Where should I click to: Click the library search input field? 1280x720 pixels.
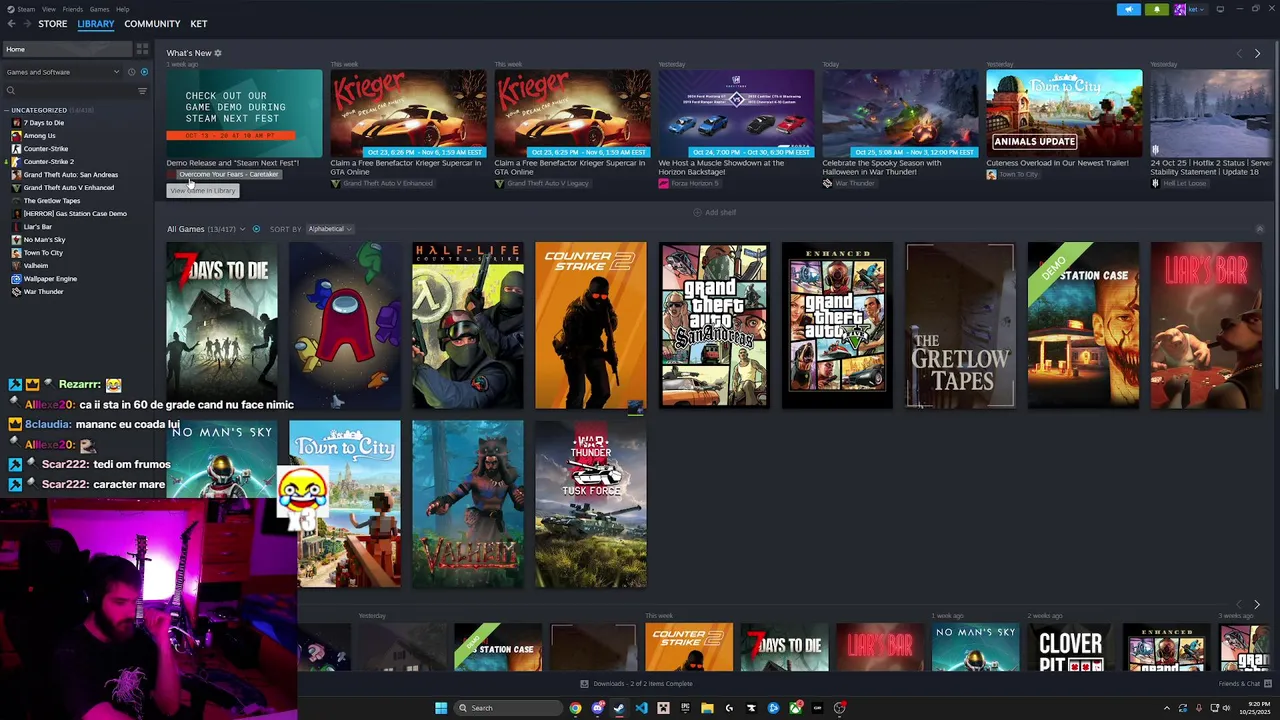(x=75, y=91)
